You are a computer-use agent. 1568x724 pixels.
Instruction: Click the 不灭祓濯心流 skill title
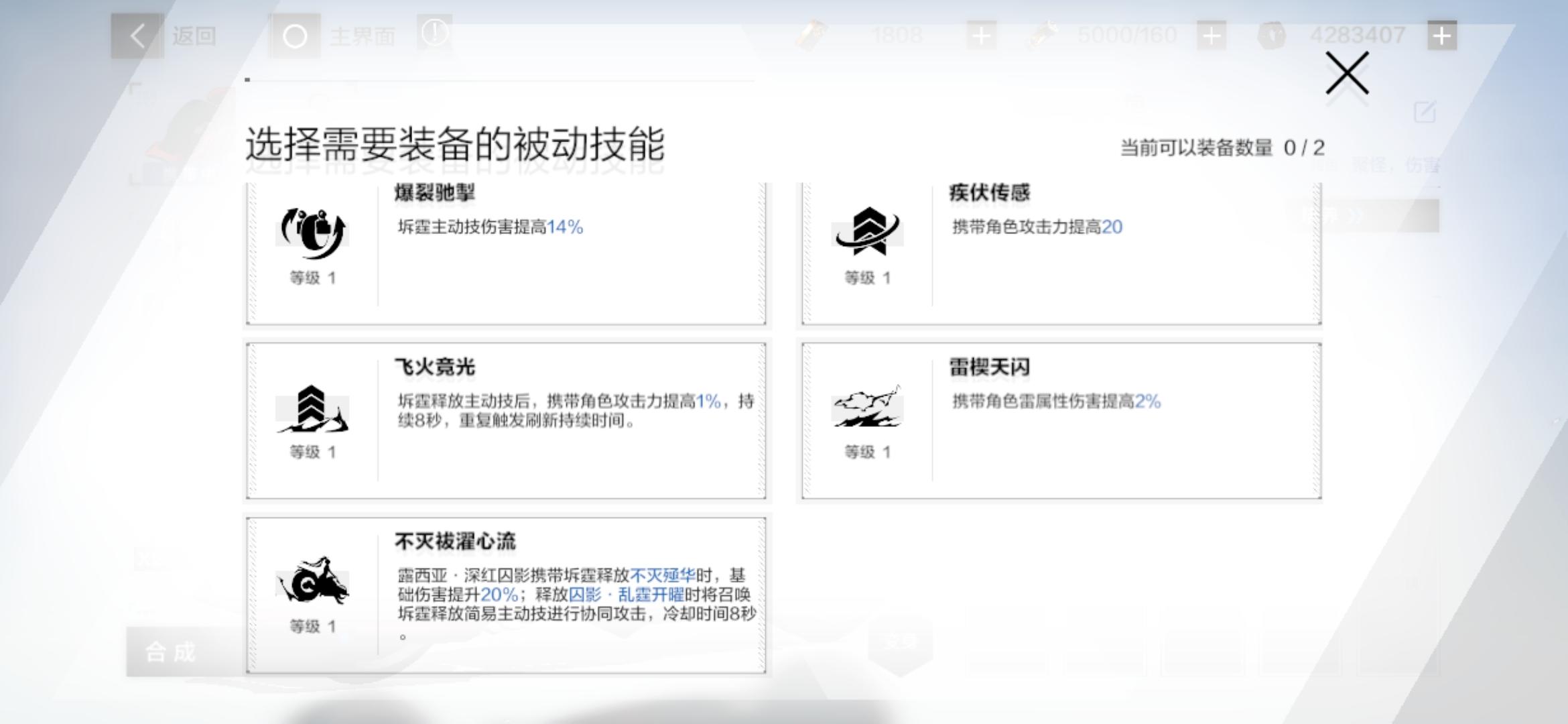click(x=455, y=542)
